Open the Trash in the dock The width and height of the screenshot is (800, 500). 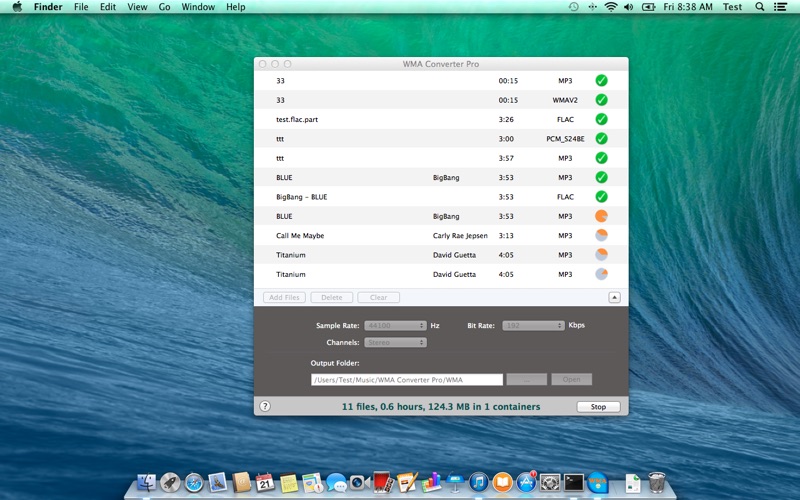(x=657, y=482)
